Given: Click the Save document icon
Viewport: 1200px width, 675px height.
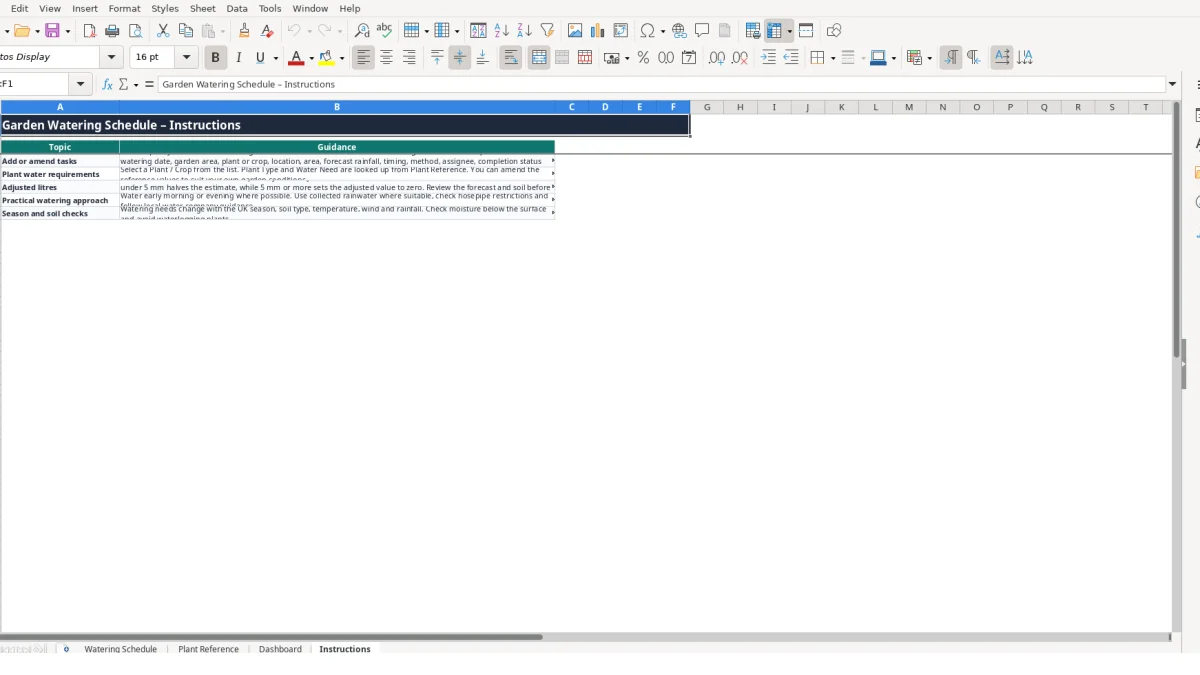Looking at the screenshot, I should 53,31.
